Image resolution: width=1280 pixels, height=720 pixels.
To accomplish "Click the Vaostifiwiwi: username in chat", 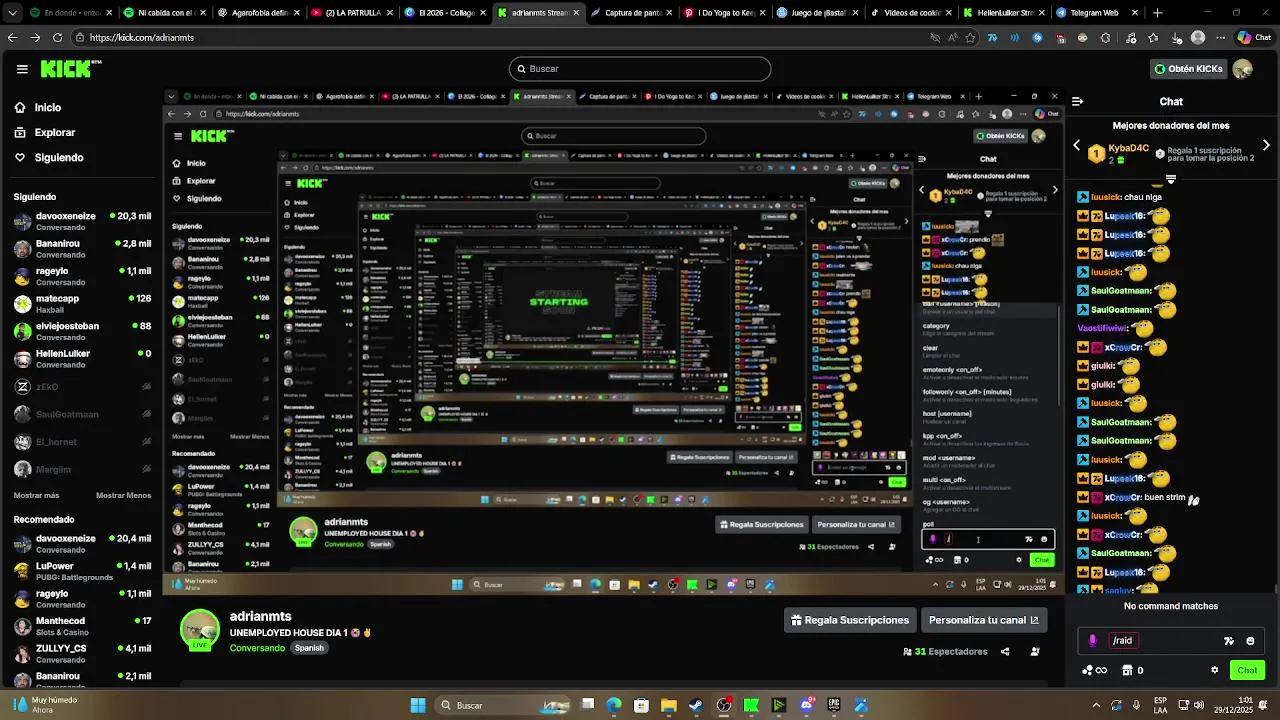I will (1104, 329).
